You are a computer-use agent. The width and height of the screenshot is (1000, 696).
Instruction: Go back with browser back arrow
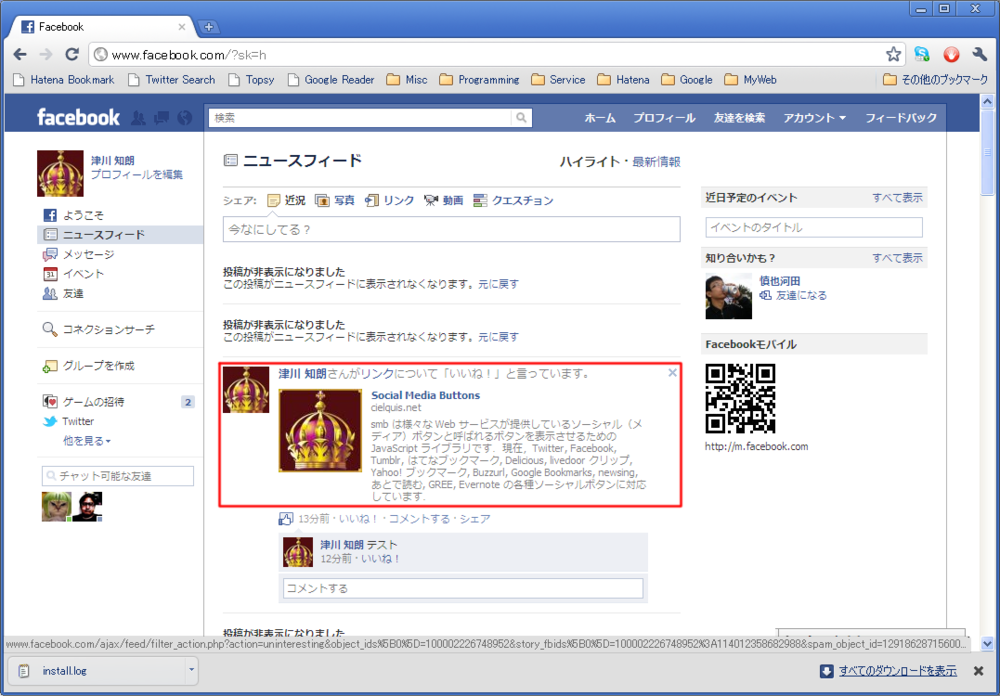[x=20, y=55]
